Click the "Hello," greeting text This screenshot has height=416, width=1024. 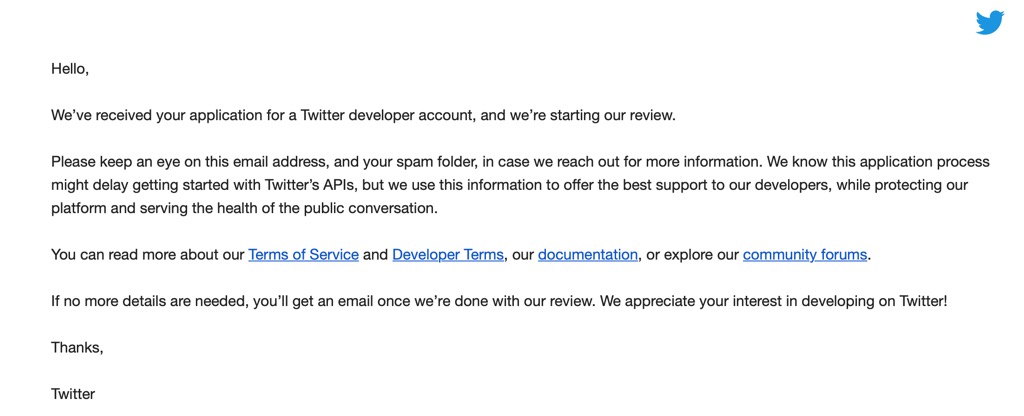pos(70,69)
